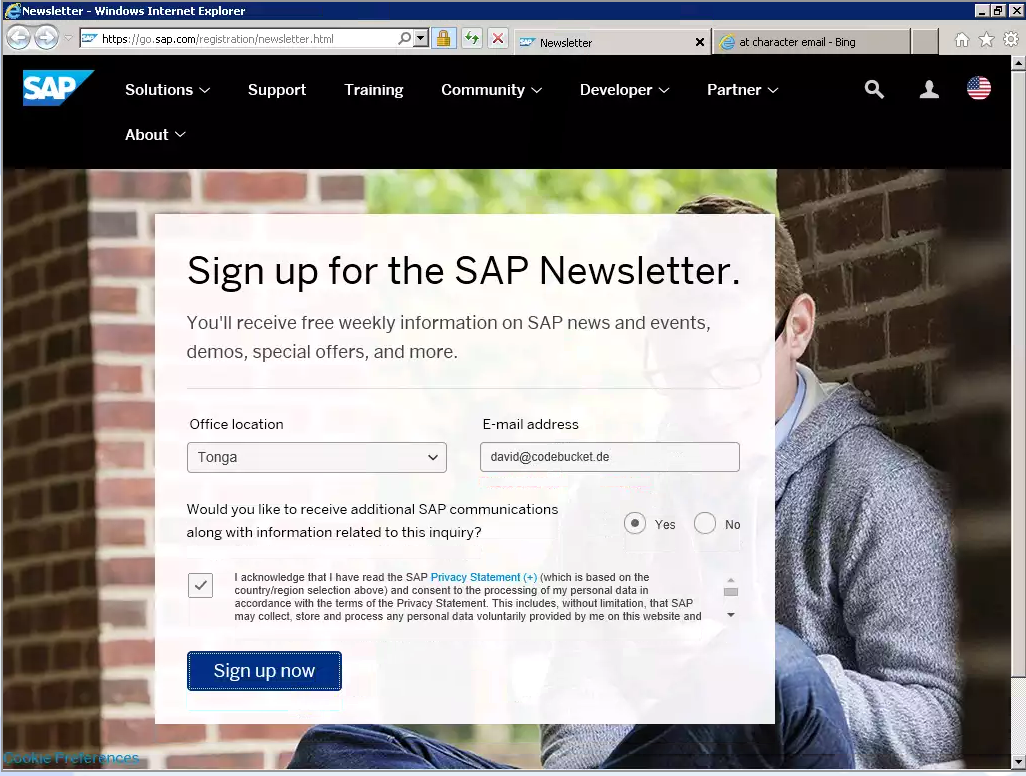
Task: Open the site search magnifier icon
Action: 874,89
